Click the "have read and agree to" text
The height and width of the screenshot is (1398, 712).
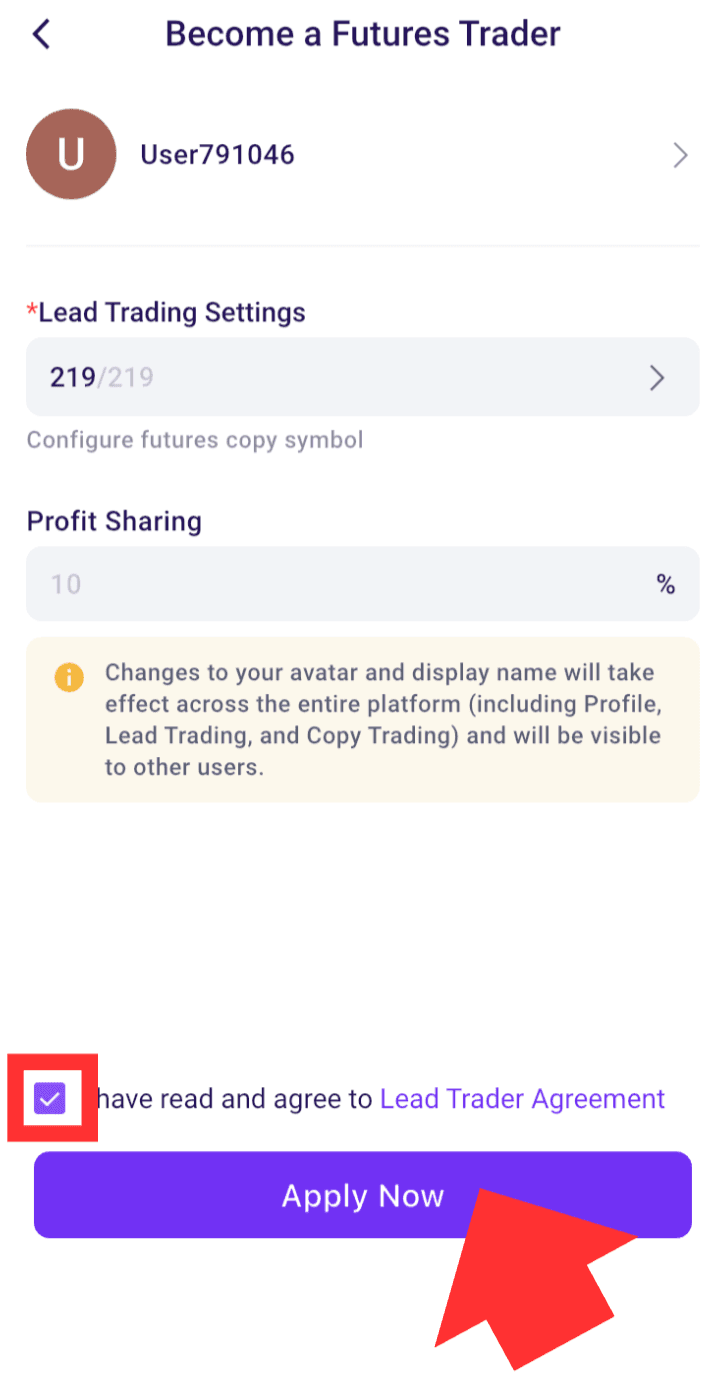click(234, 1099)
